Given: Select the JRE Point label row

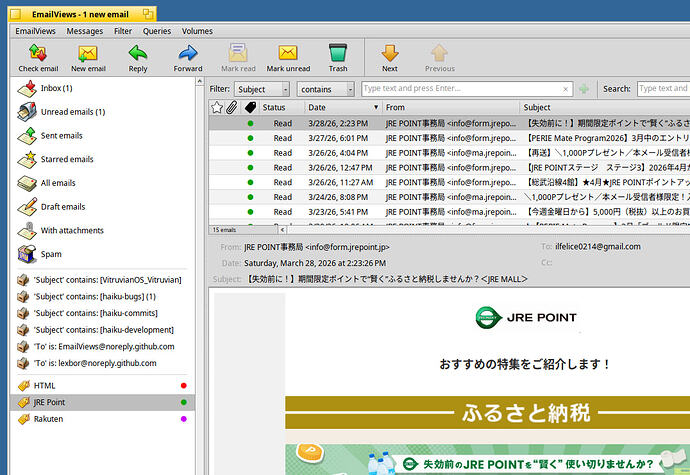Looking at the screenshot, I should click(102, 402).
